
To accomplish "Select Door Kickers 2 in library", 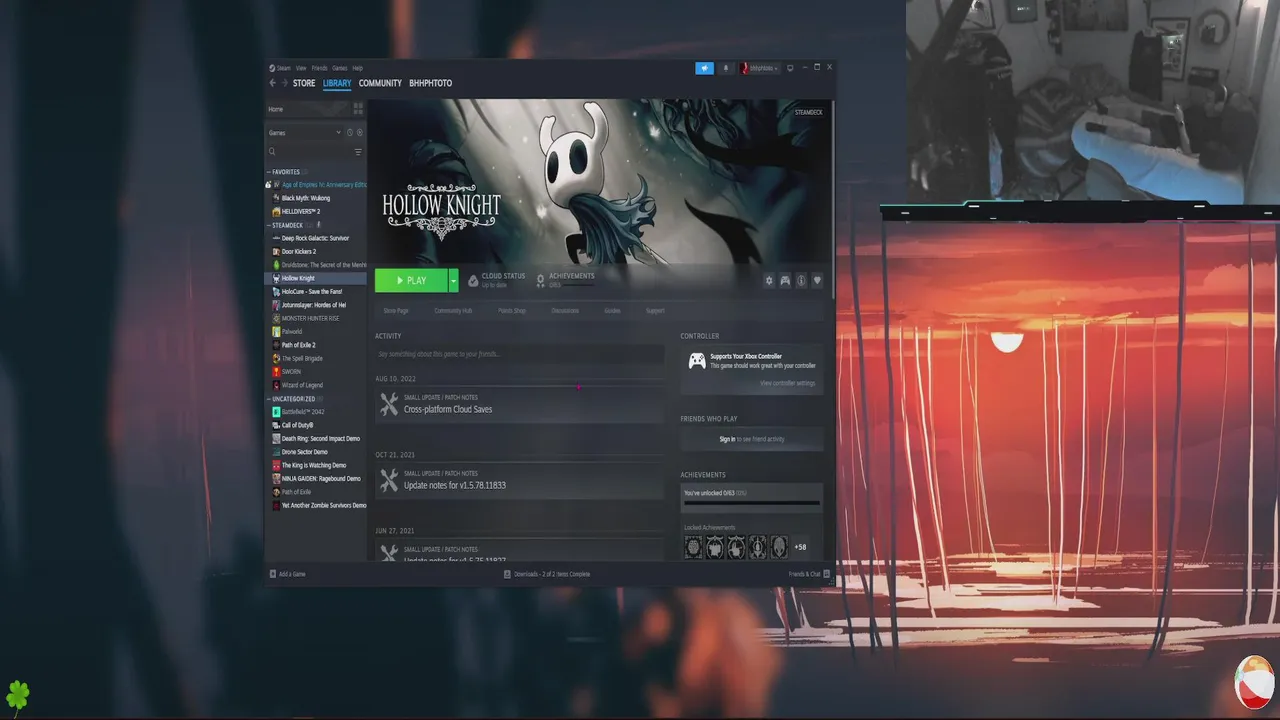I will tap(298, 251).
